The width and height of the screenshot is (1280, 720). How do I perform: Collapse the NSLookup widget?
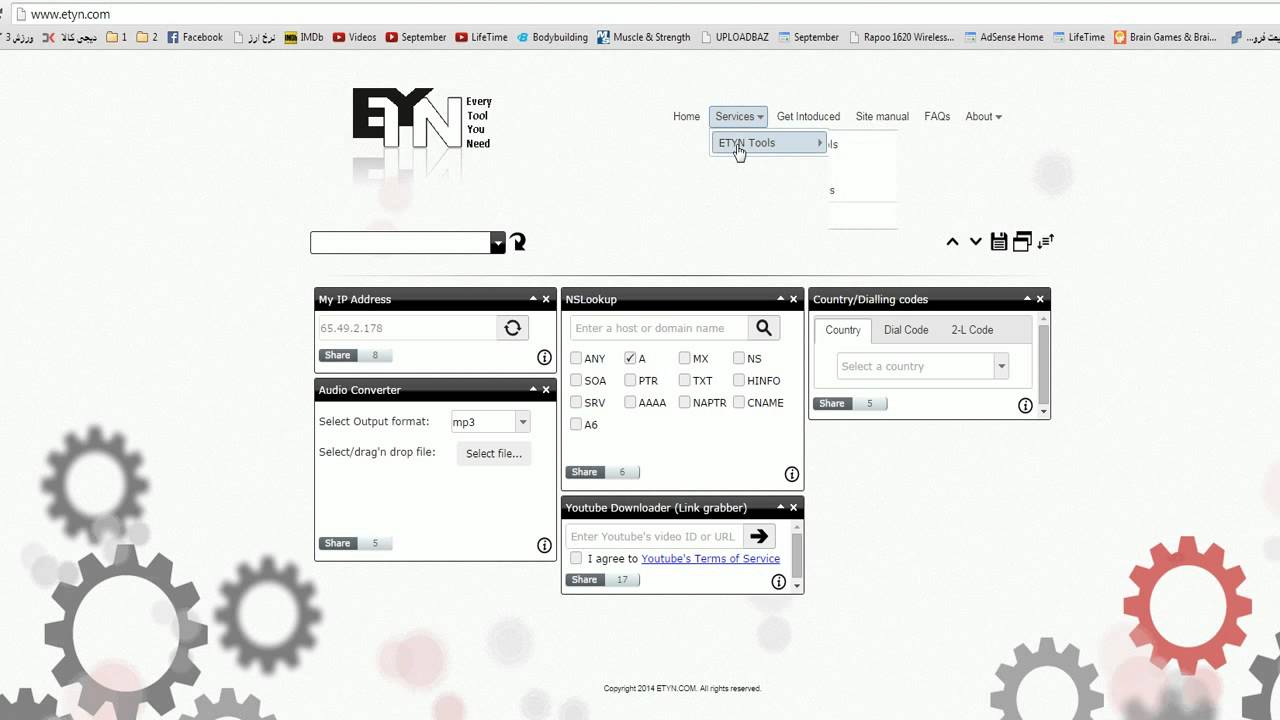pyautogui.click(x=781, y=299)
